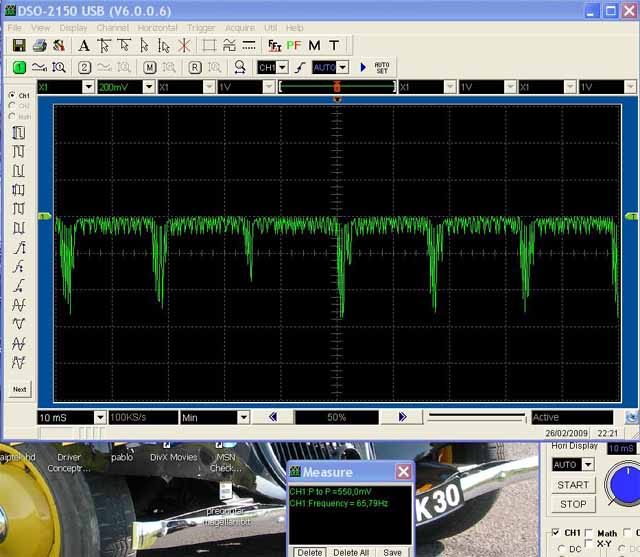Toggle the CH1 checkbox in right panel

[x=556, y=533]
